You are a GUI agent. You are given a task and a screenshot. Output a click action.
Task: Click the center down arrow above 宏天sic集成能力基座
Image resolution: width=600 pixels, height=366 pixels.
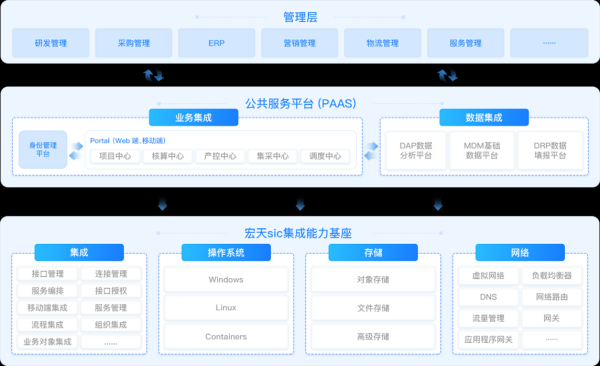tap(300, 204)
